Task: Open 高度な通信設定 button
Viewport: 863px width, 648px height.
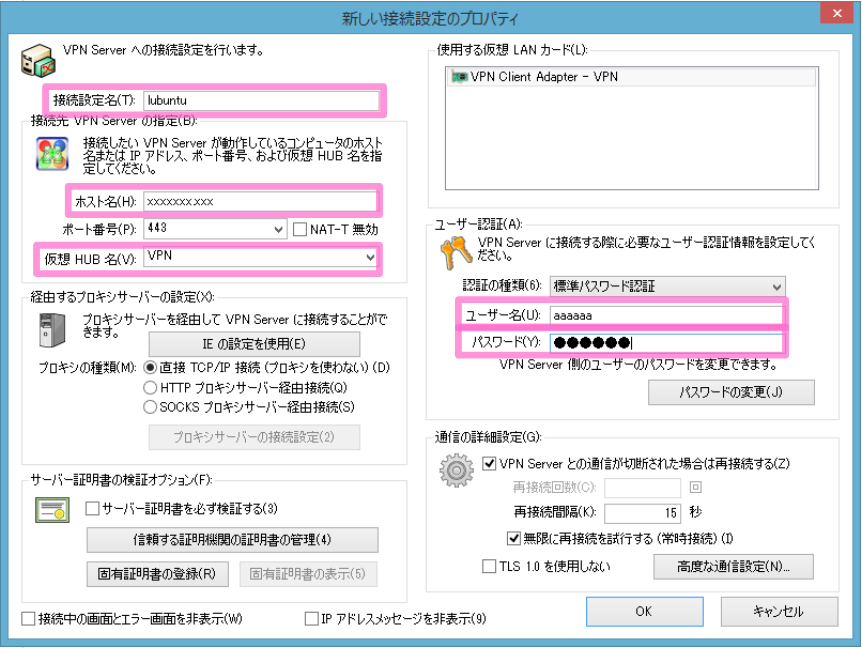Action: pos(733,567)
